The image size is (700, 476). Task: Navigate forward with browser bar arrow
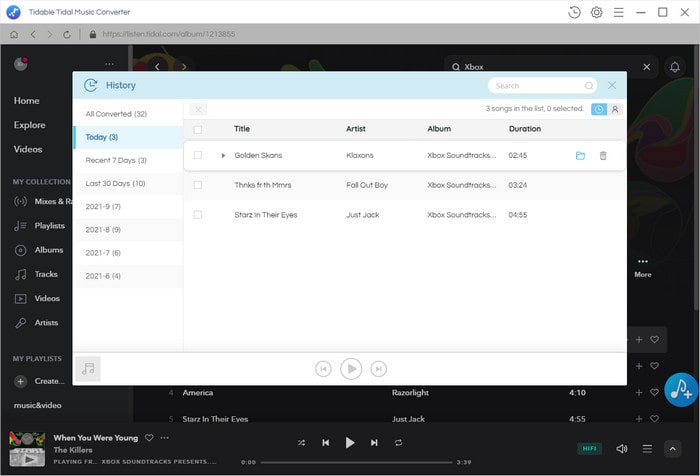(x=50, y=34)
